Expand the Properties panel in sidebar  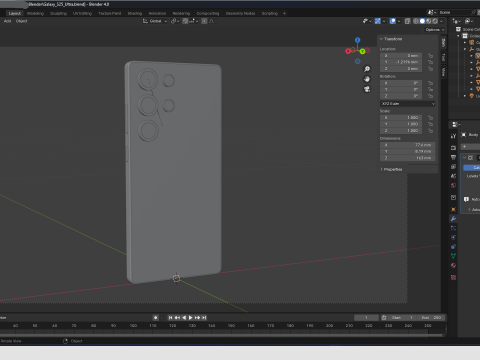(391, 169)
